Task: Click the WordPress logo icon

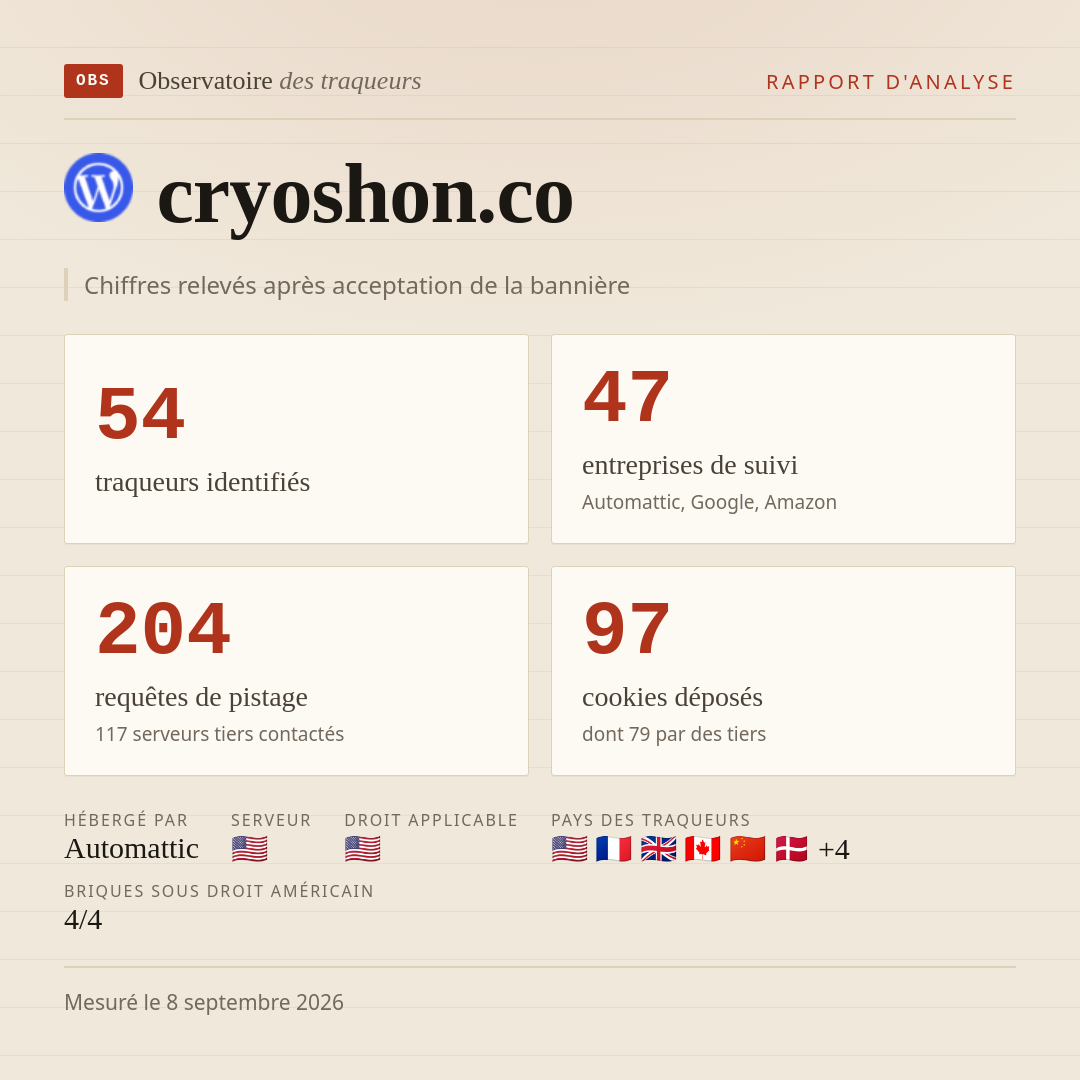Action: pyautogui.click(x=98, y=187)
